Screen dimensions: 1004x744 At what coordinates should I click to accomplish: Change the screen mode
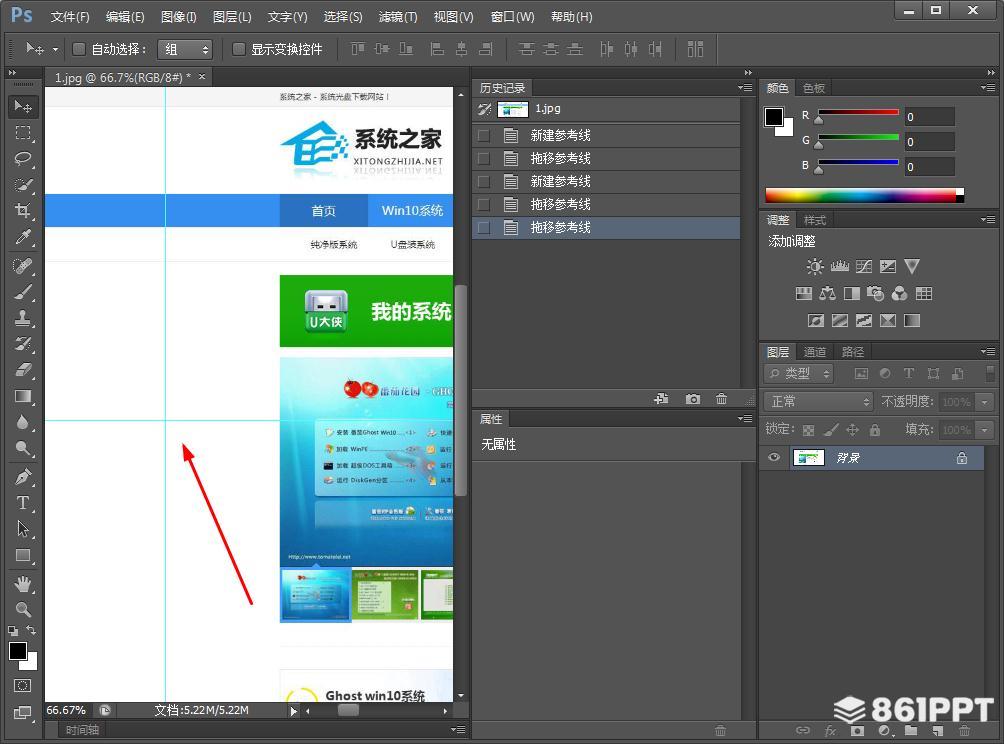click(x=22, y=712)
